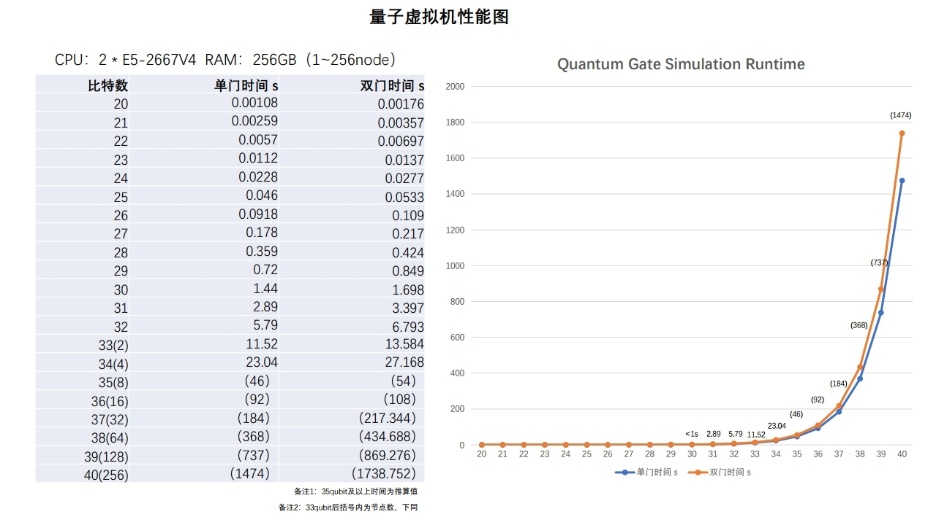Click the 比特数 table column header
The width and height of the screenshot is (936, 525).
tap(108, 86)
